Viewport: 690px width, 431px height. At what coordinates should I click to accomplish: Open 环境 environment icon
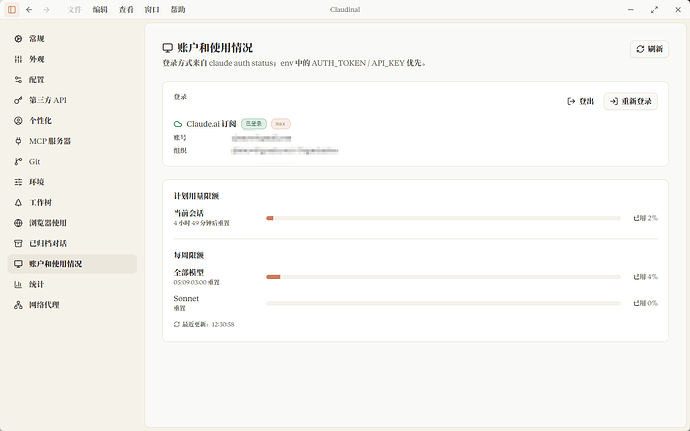point(18,182)
